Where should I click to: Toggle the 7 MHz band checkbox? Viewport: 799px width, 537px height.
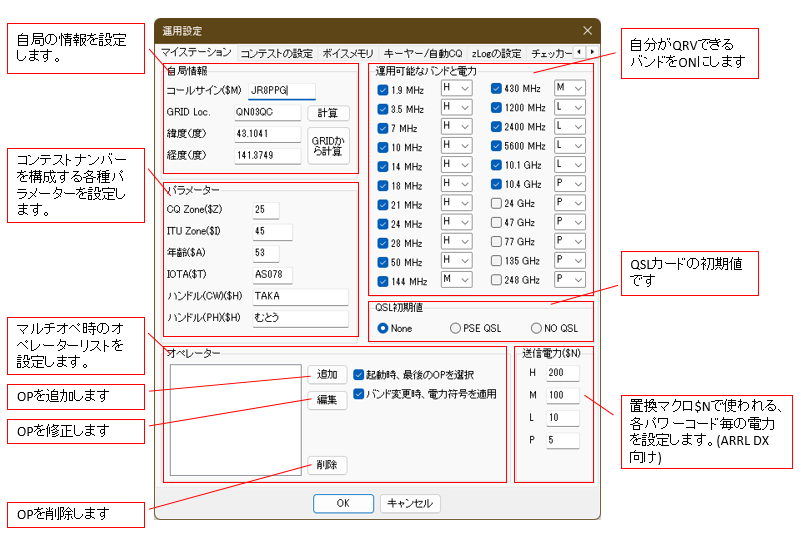click(383, 128)
